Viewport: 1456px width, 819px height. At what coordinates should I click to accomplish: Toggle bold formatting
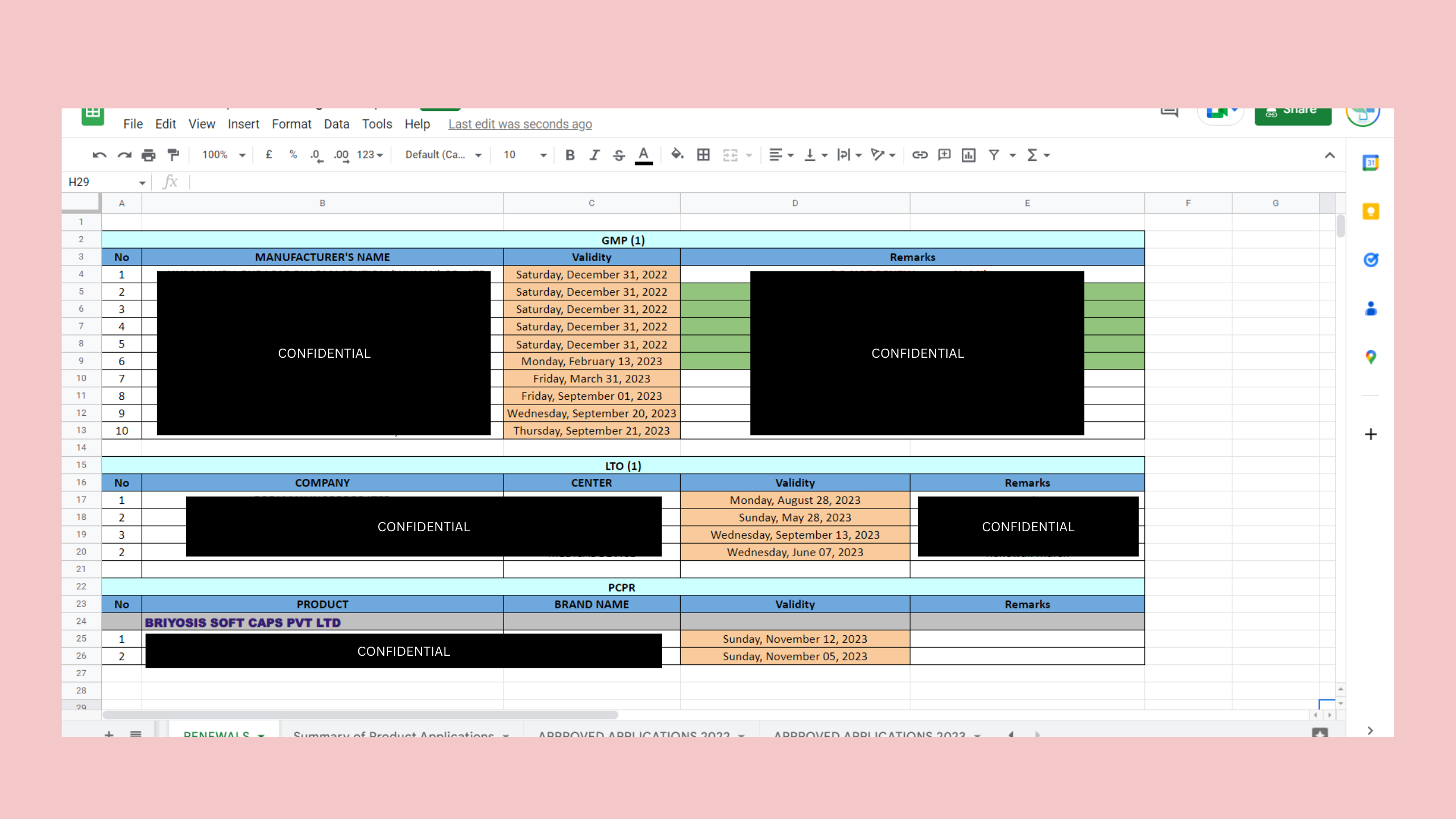click(570, 155)
